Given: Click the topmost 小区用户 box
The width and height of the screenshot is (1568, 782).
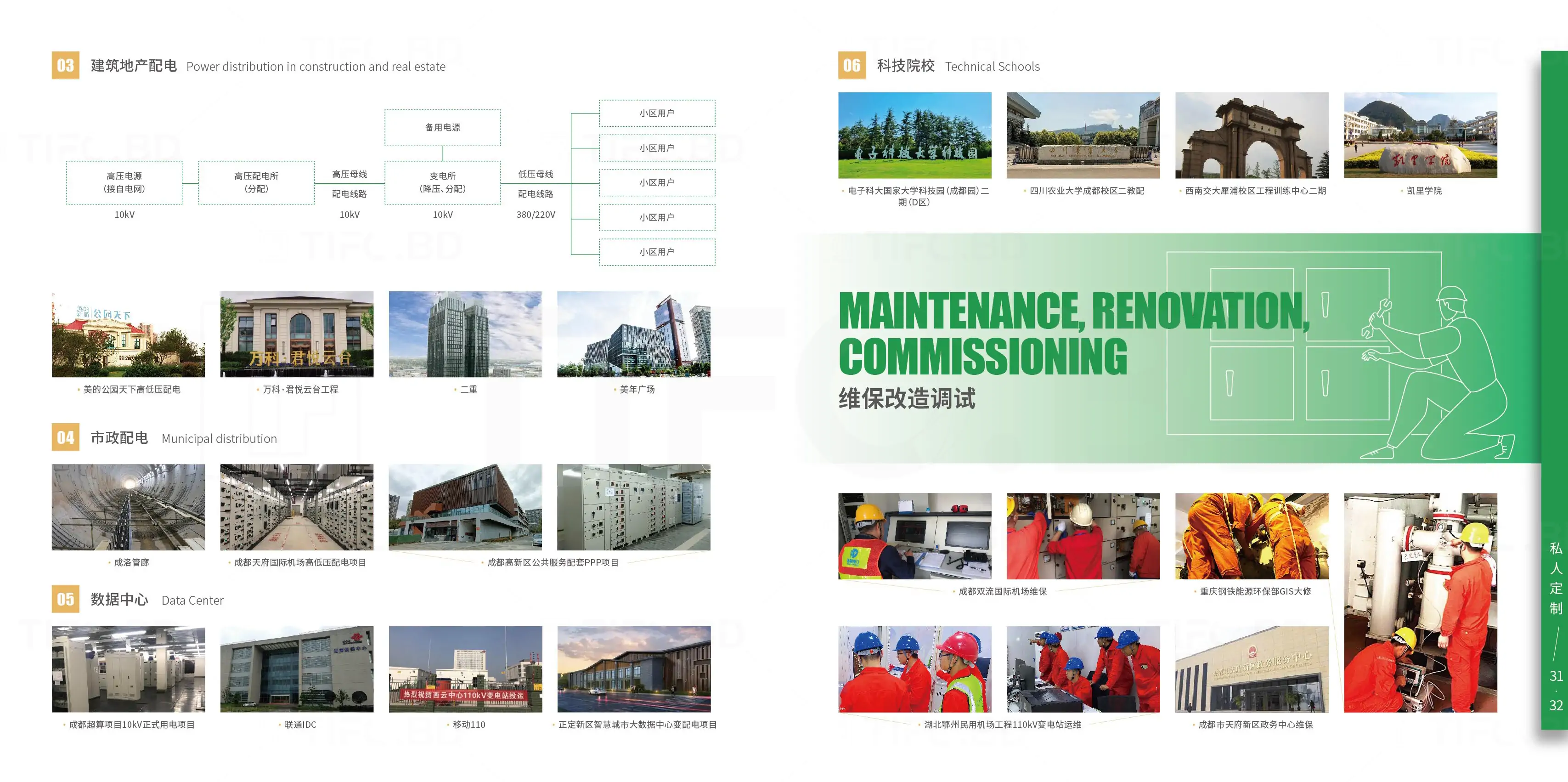Looking at the screenshot, I should (x=657, y=113).
